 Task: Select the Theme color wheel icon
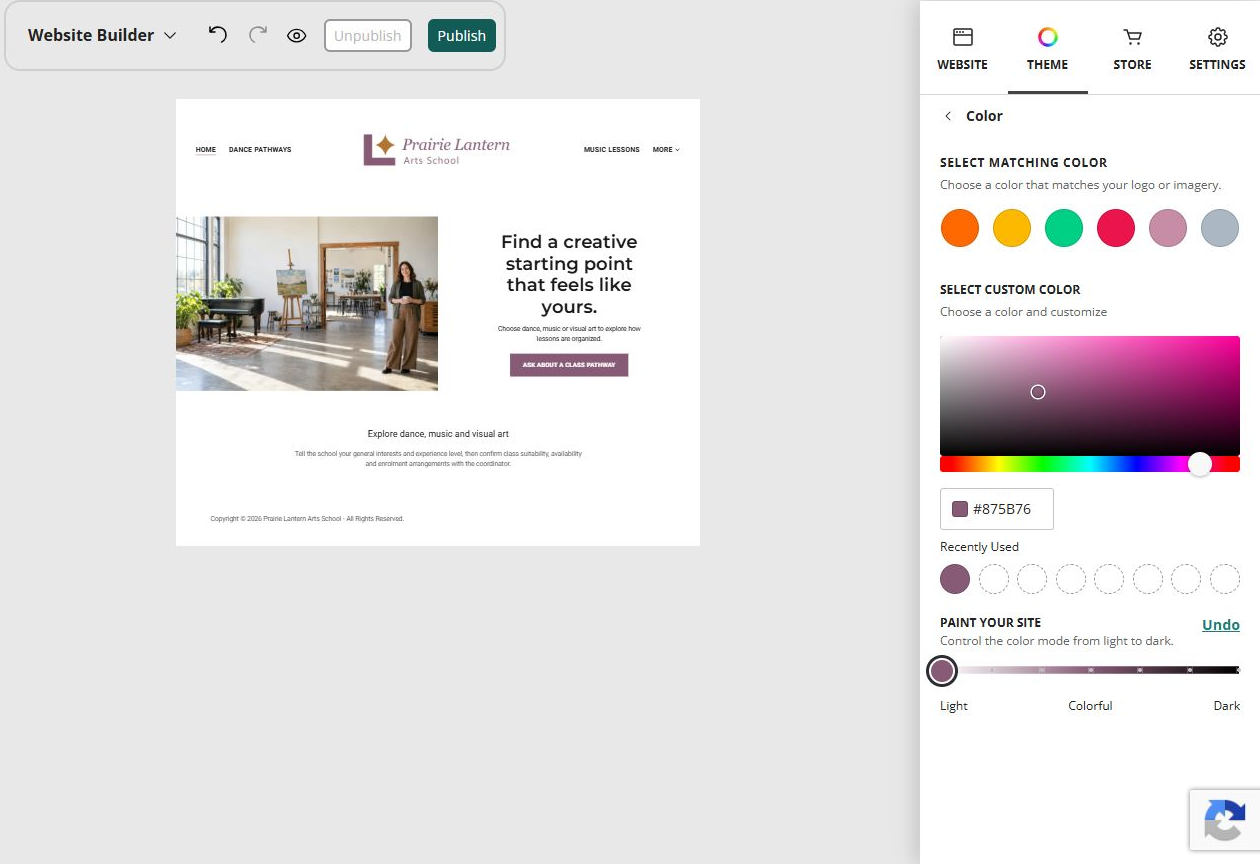coord(1047,37)
